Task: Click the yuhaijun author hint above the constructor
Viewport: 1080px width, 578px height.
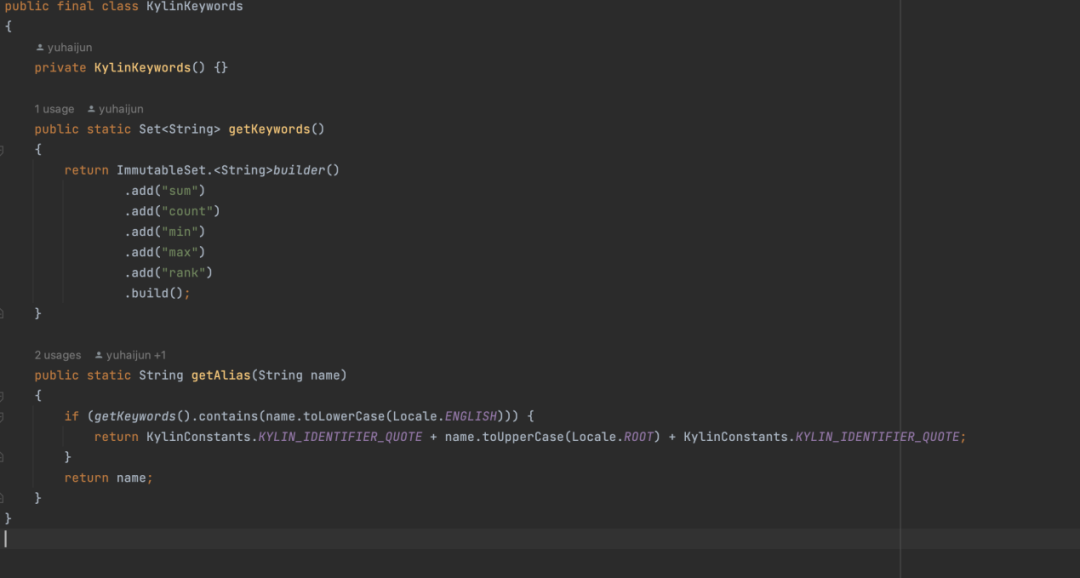Action: pyautogui.click(x=70, y=48)
